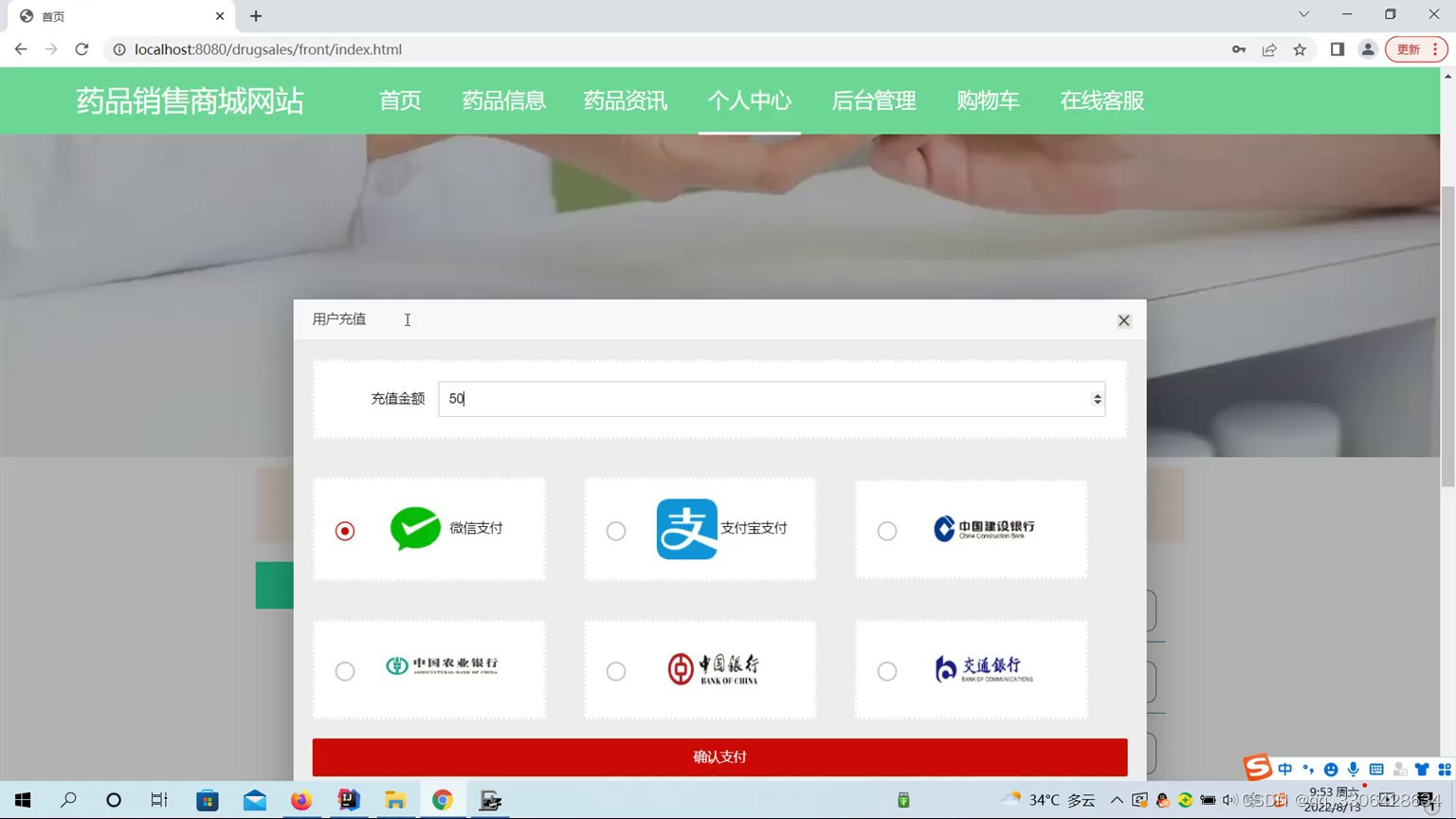Click the China Construction Bank logo

[984, 528]
